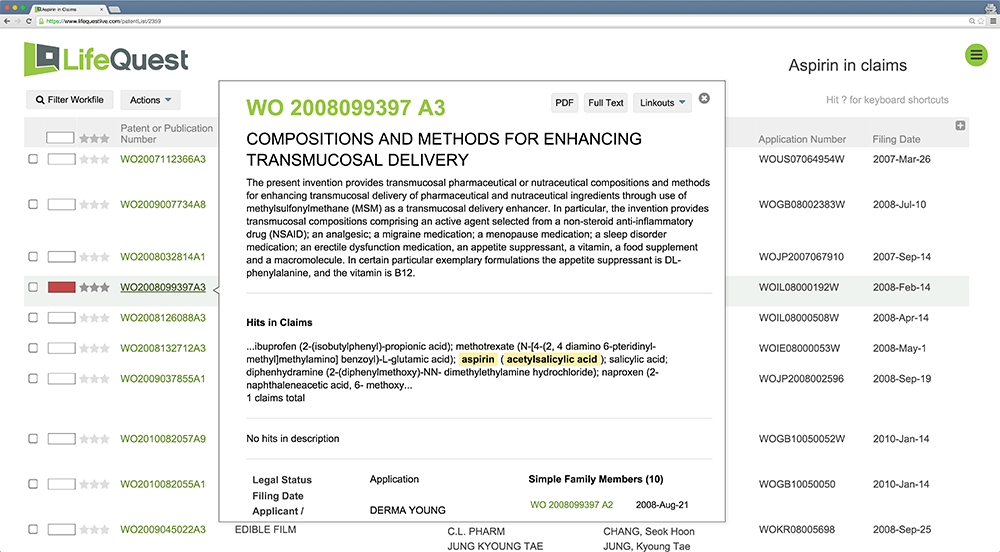The width and height of the screenshot is (1000, 552).
Task: Rate WO2009007734A8 using its stars
Action: click(x=94, y=205)
